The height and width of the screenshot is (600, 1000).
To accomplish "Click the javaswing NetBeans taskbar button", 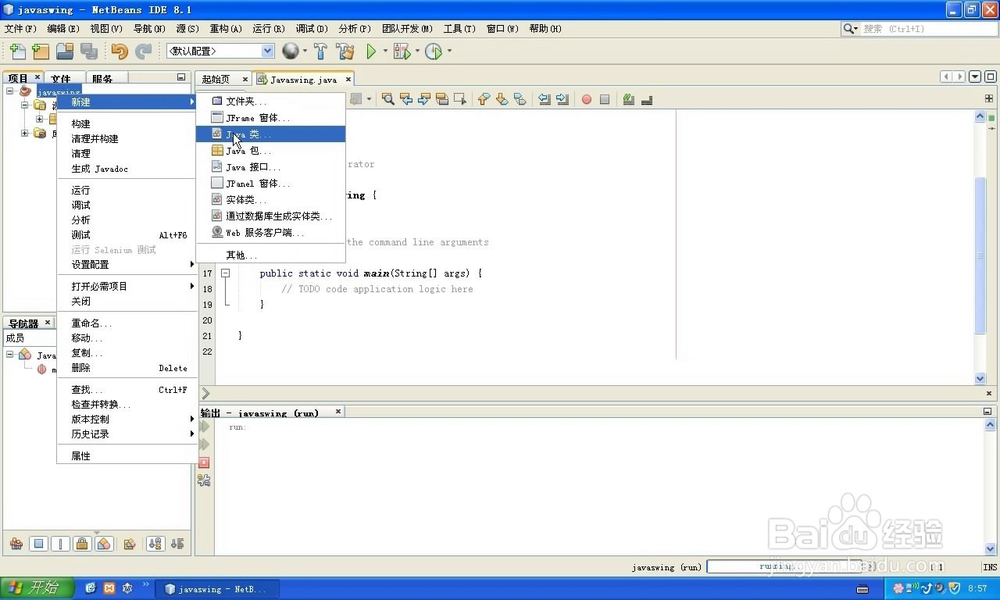I will (x=219, y=589).
